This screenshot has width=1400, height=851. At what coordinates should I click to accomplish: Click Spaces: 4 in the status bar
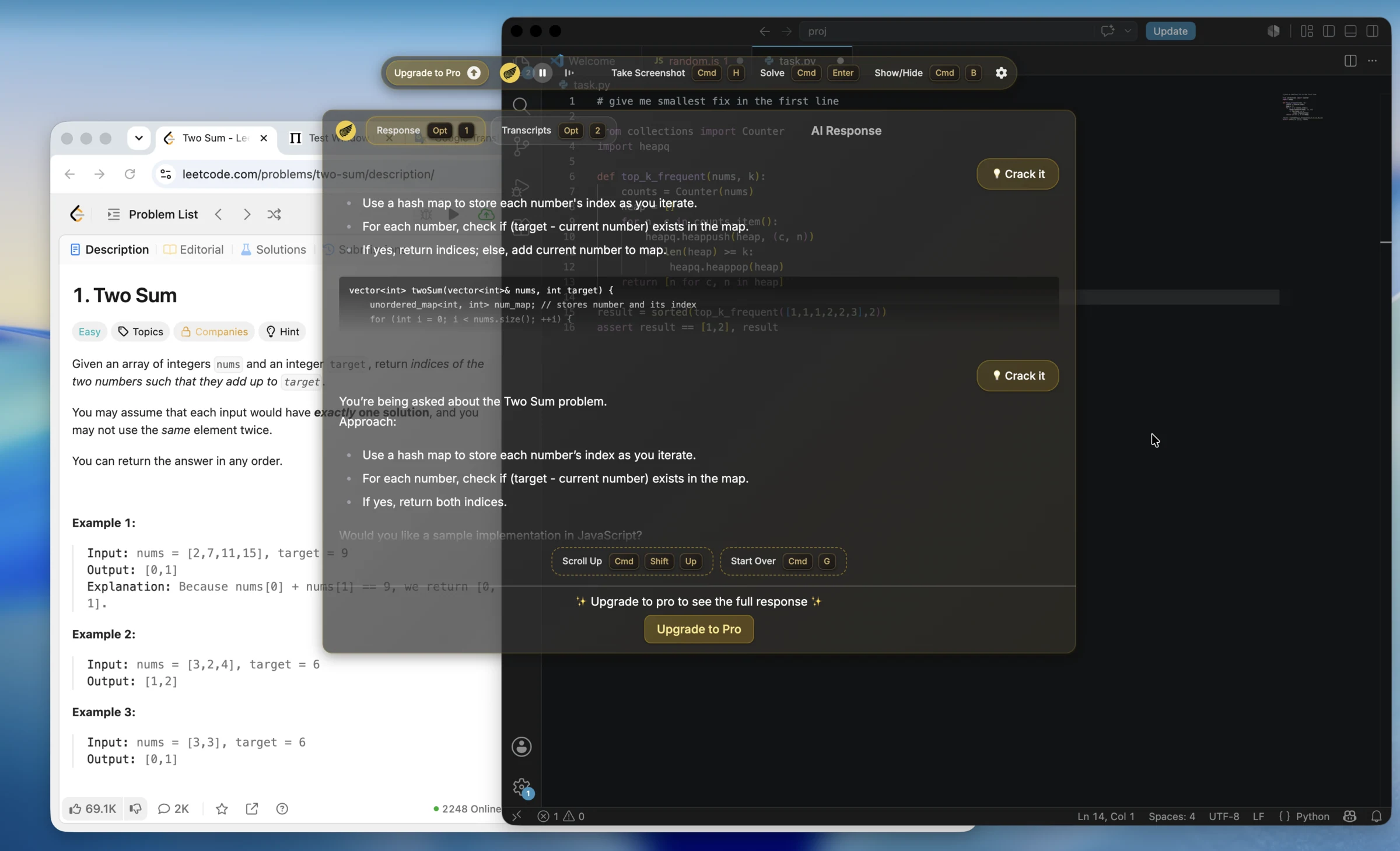[1171, 816]
